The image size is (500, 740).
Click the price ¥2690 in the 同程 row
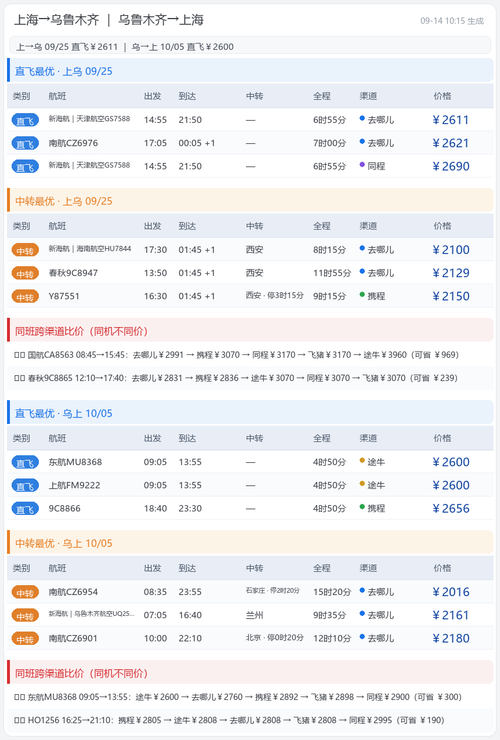pos(451,167)
